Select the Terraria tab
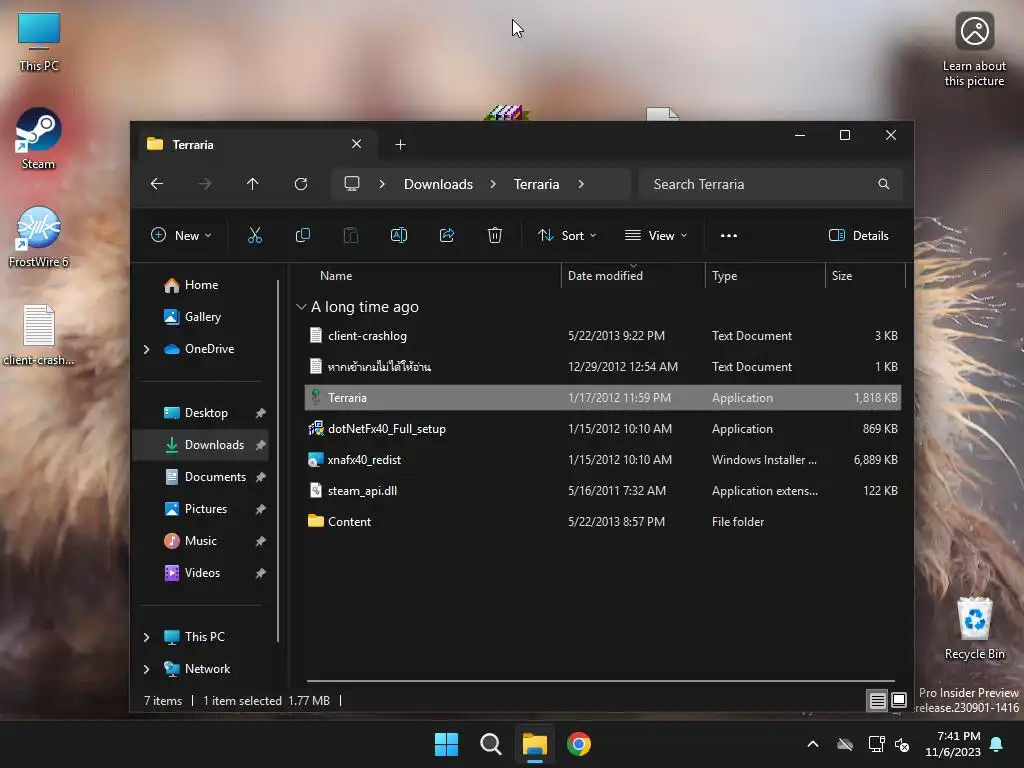The height and width of the screenshot is (768, 1024). point(255,145)
